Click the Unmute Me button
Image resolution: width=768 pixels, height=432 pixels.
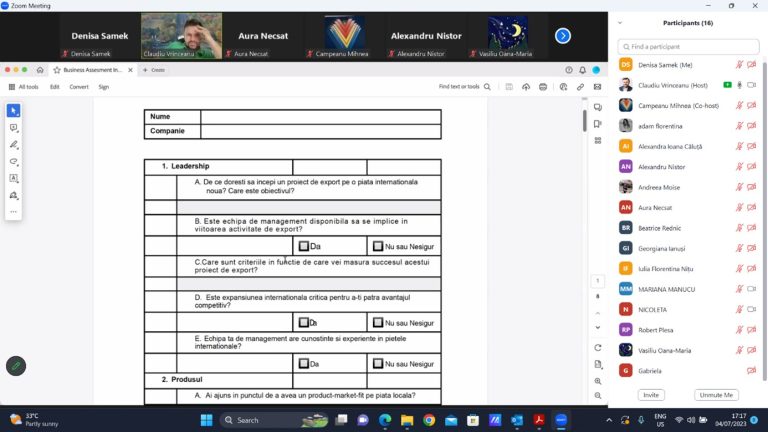click(x=716, y=395)
